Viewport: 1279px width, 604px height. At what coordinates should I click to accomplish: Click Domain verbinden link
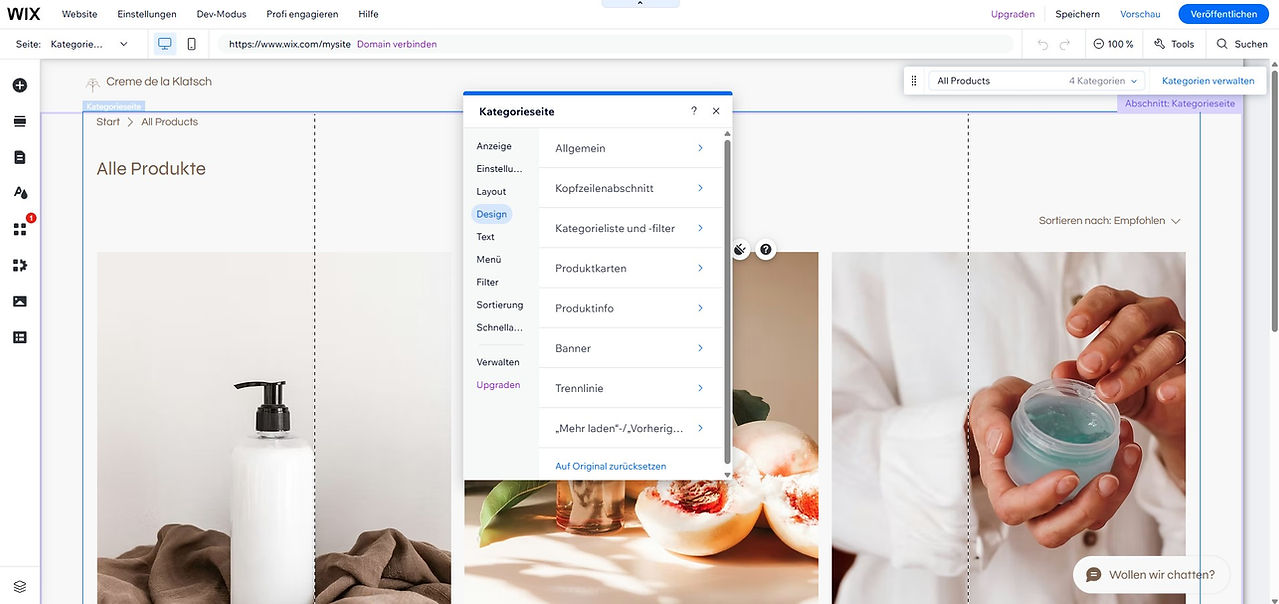pos(397,44)
